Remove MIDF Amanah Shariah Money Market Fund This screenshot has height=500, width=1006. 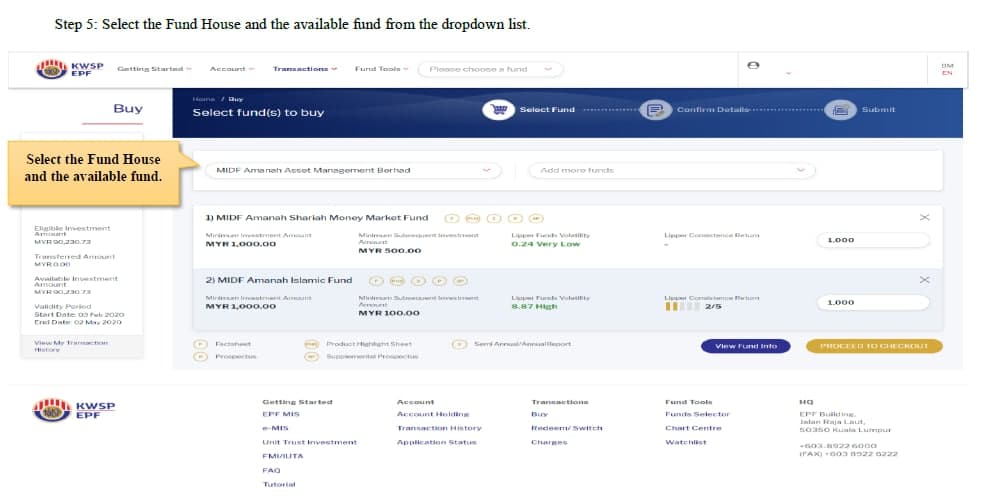925,218
